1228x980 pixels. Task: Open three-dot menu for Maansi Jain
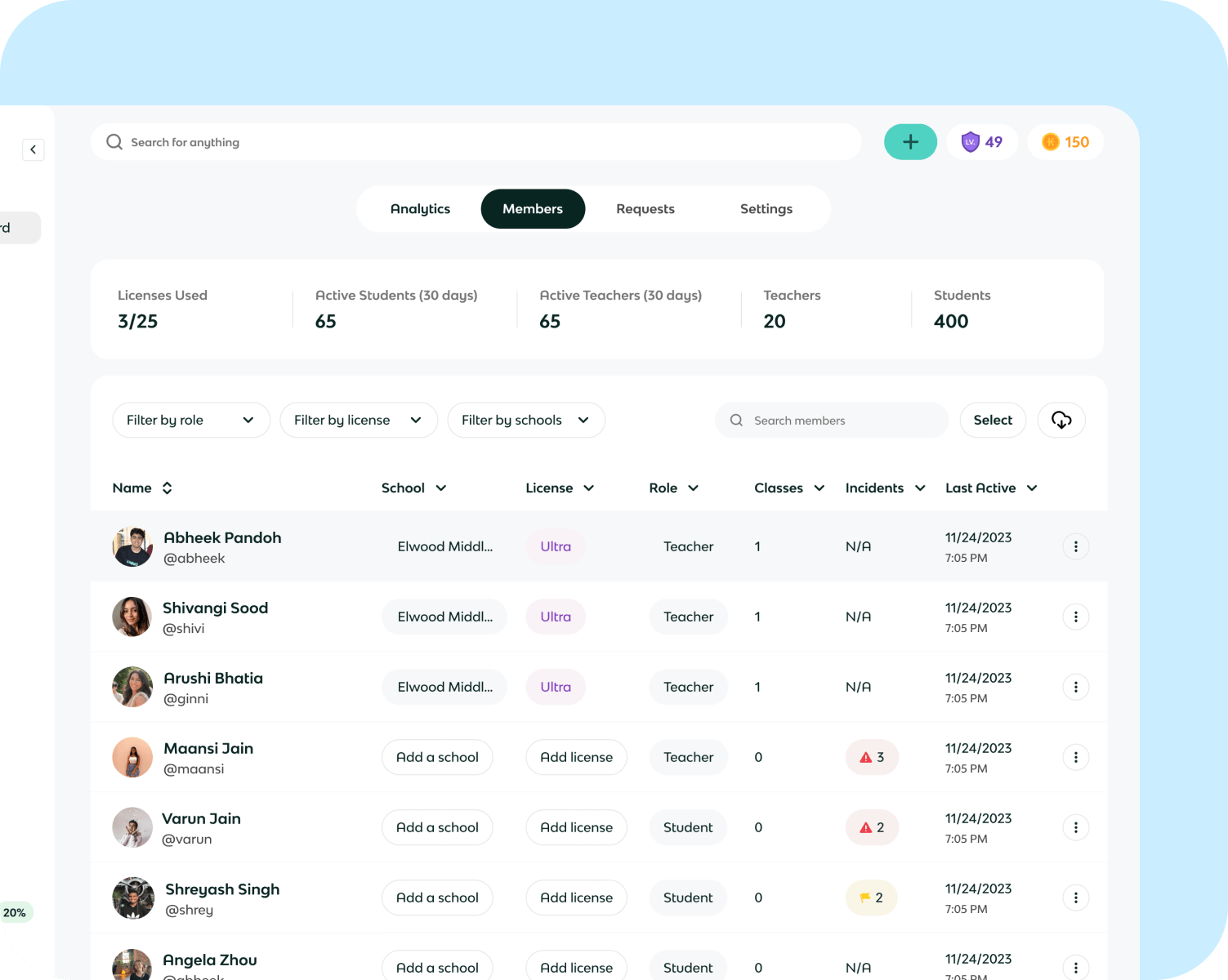pyautogui.click(x=1075, y=757)
